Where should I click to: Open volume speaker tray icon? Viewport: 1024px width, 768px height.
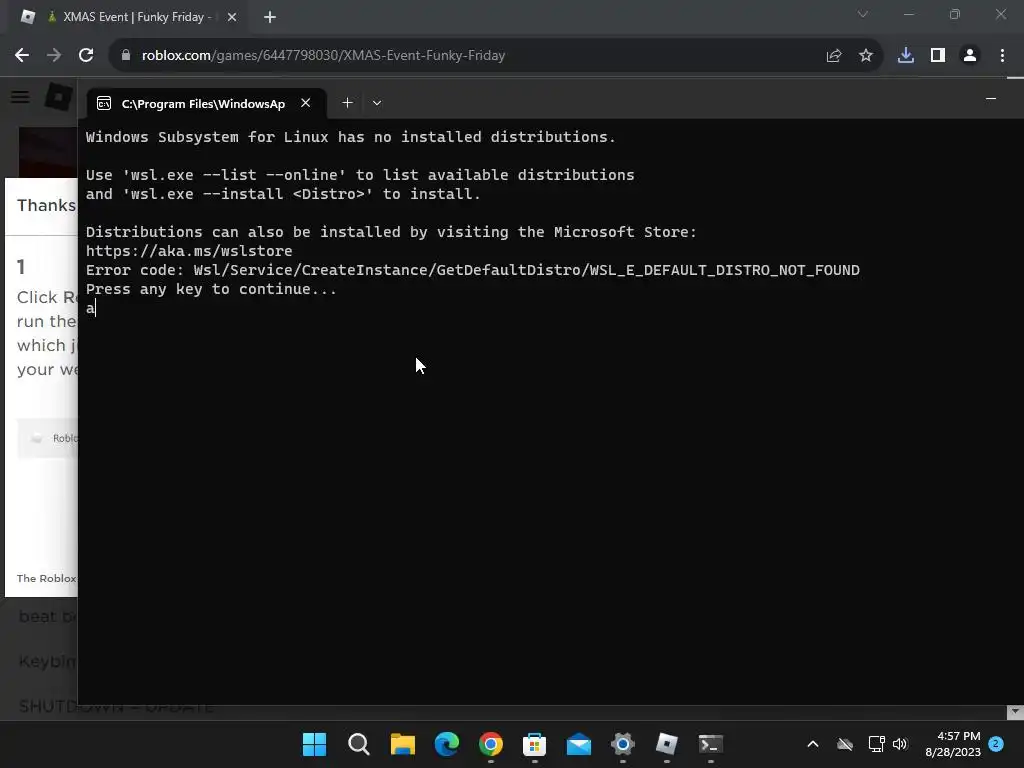click(901, 744)
